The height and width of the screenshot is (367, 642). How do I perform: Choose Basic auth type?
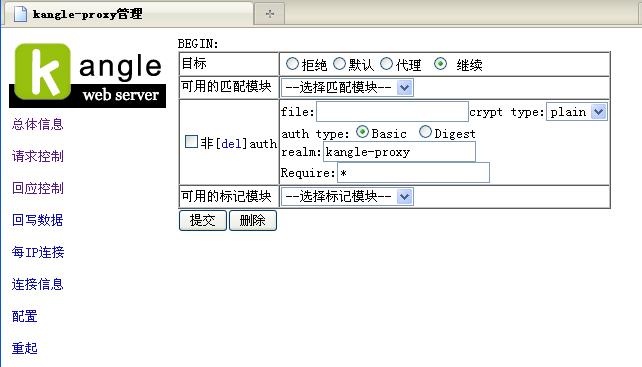pyautogui.click(x=362, y=132)
